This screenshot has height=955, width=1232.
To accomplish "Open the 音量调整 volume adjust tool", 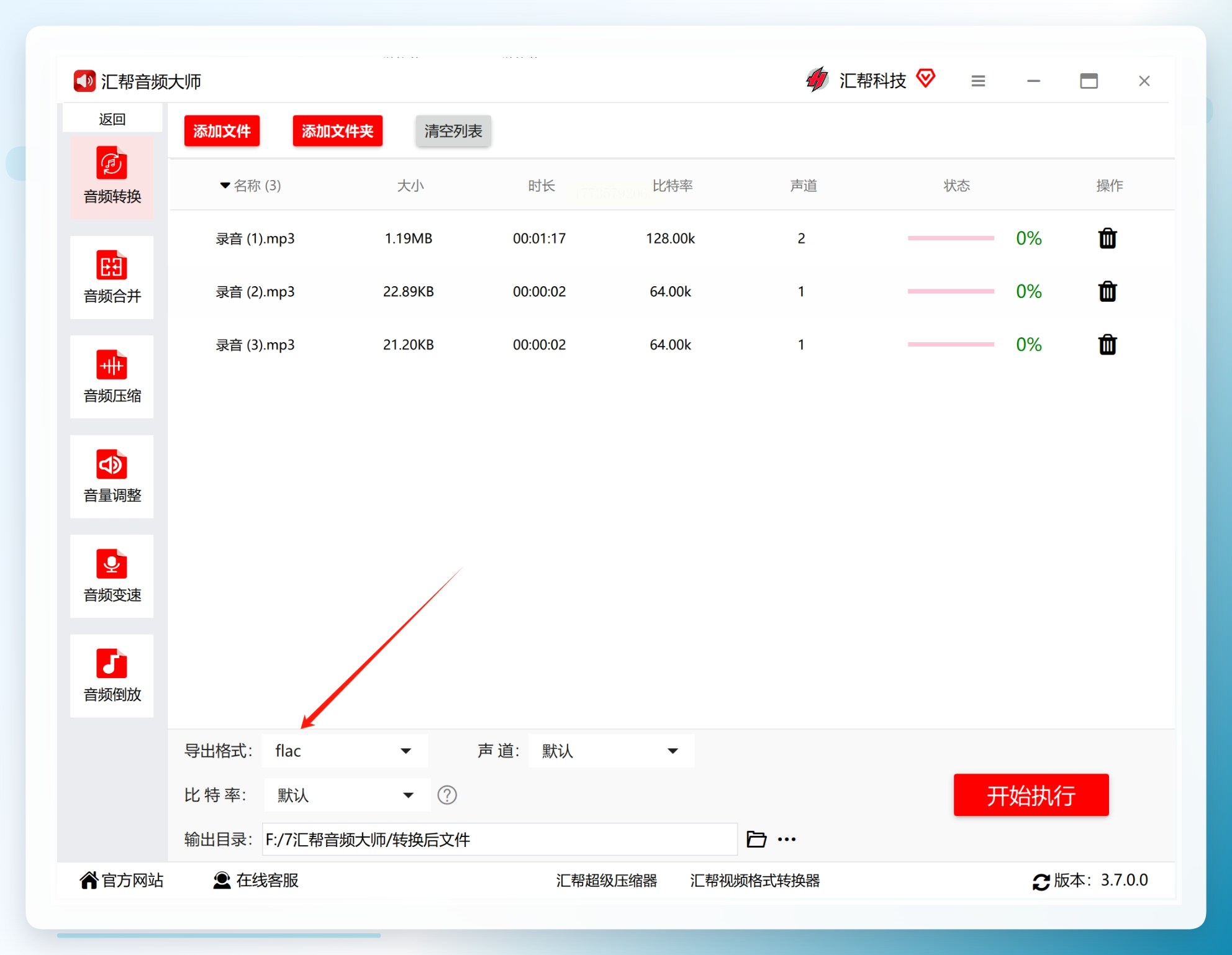I will (112, 476).
